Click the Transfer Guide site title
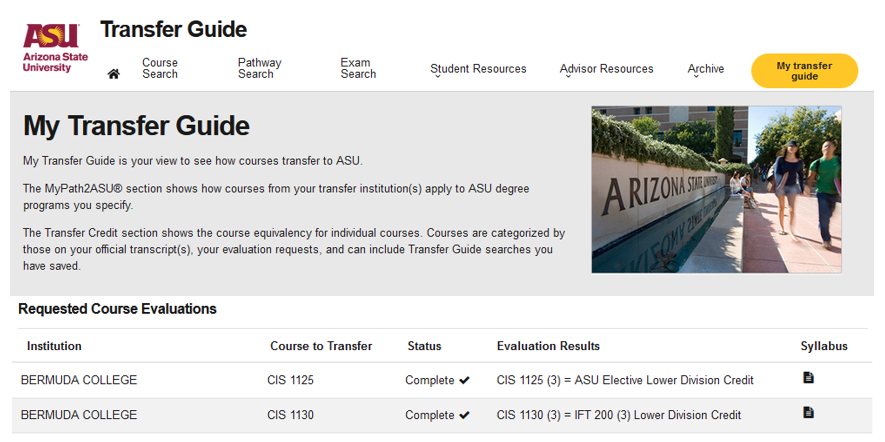Viewport: 885px width, 442px height. pyautogui.click(x=173, y=29)
